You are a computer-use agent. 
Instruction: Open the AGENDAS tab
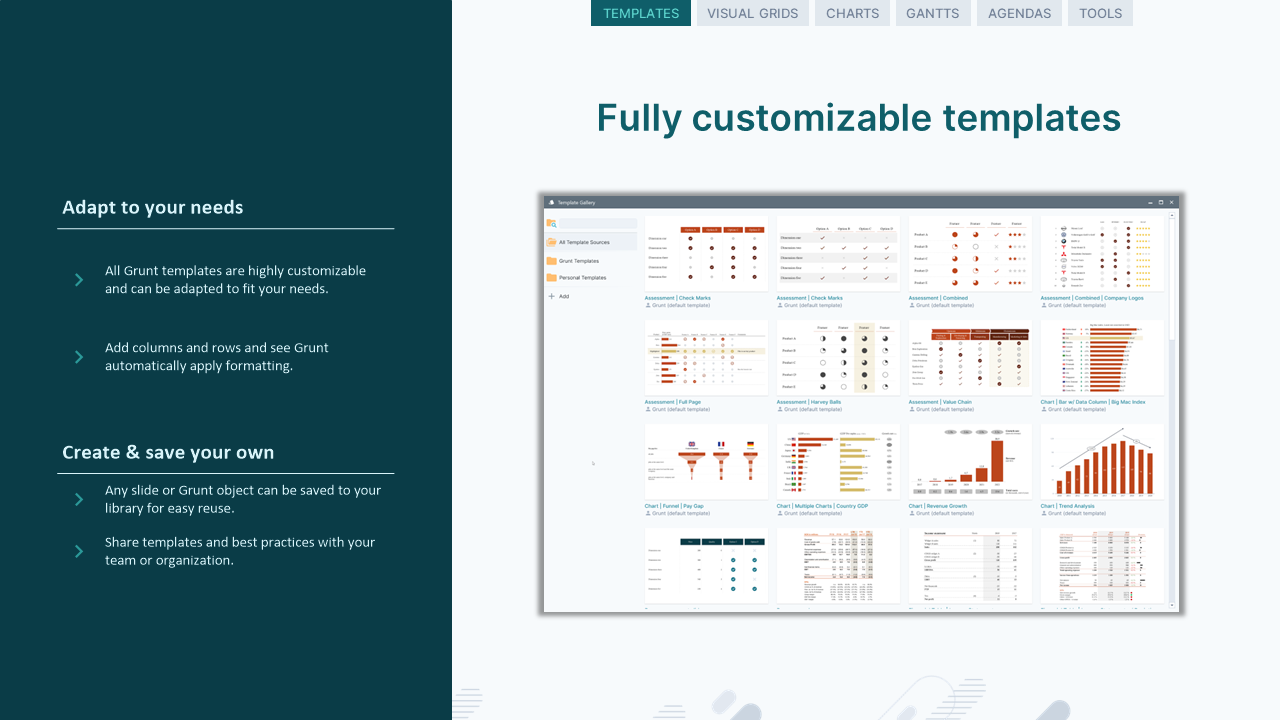pos(1020,13)
